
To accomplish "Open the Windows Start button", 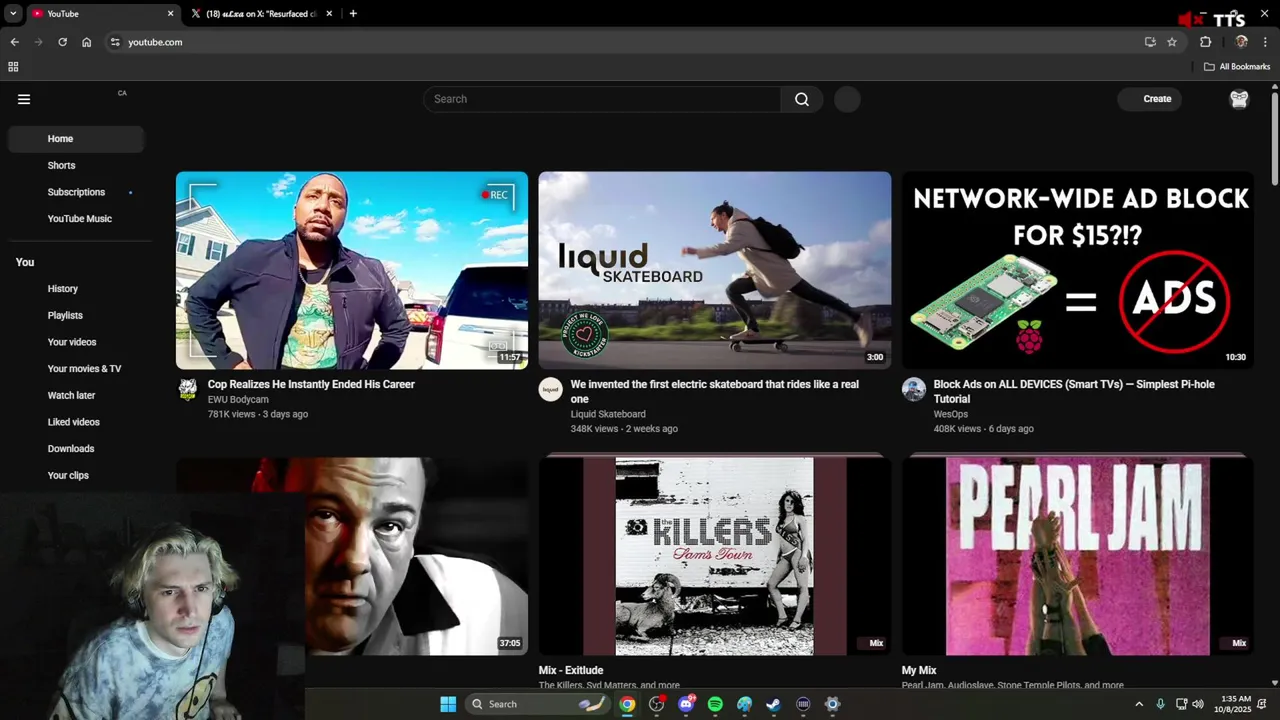I will 448,704.
